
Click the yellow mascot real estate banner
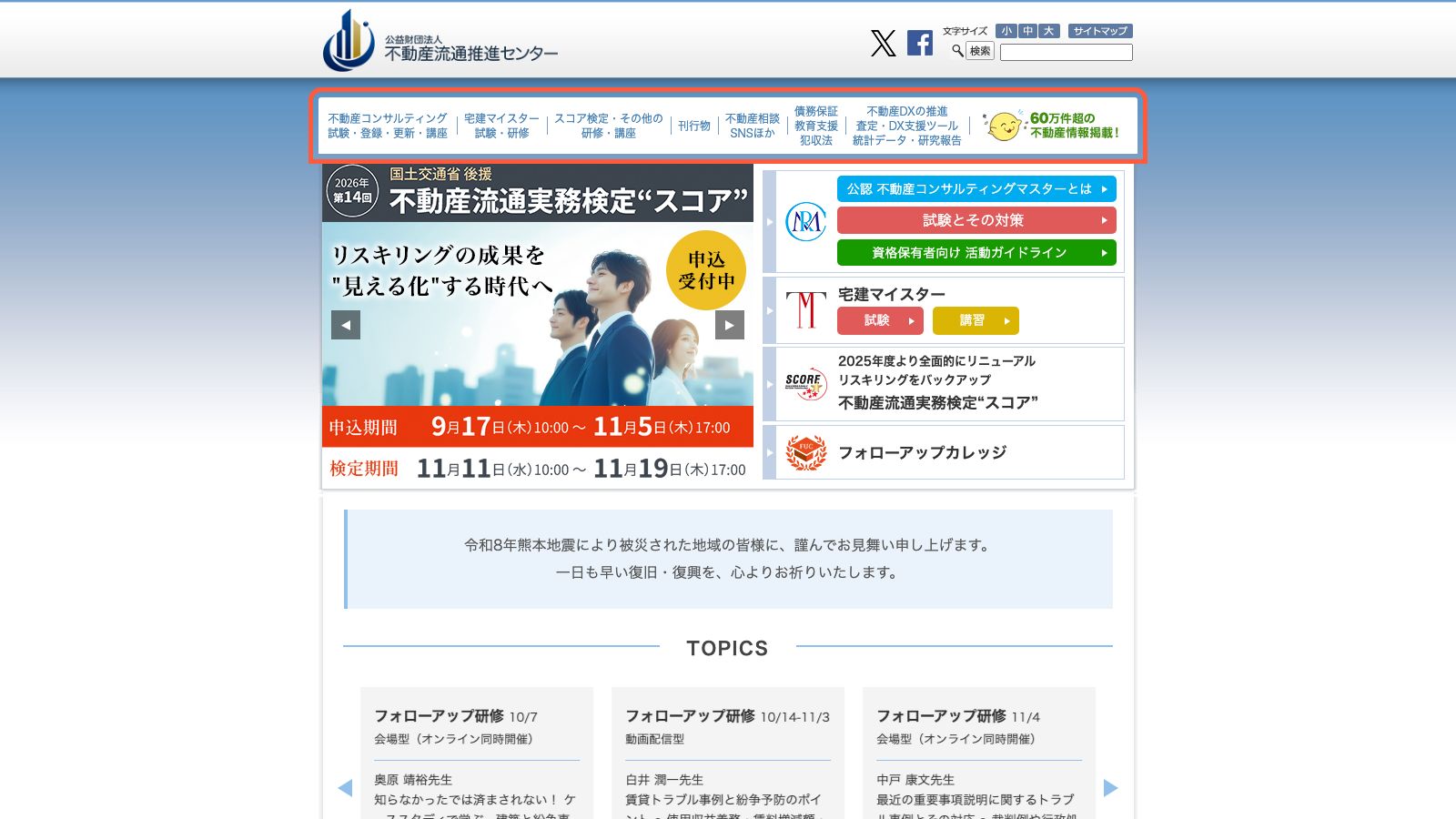point(1051,126)
